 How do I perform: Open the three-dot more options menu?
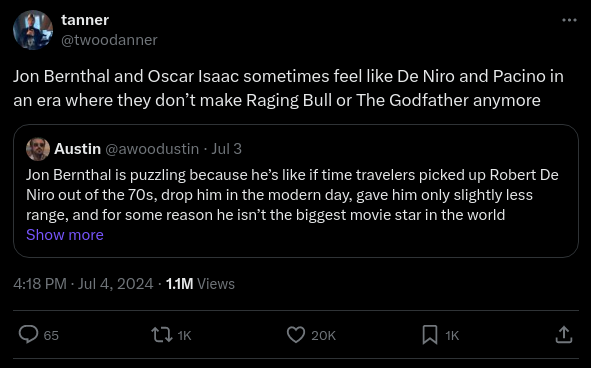coord(569,20)
